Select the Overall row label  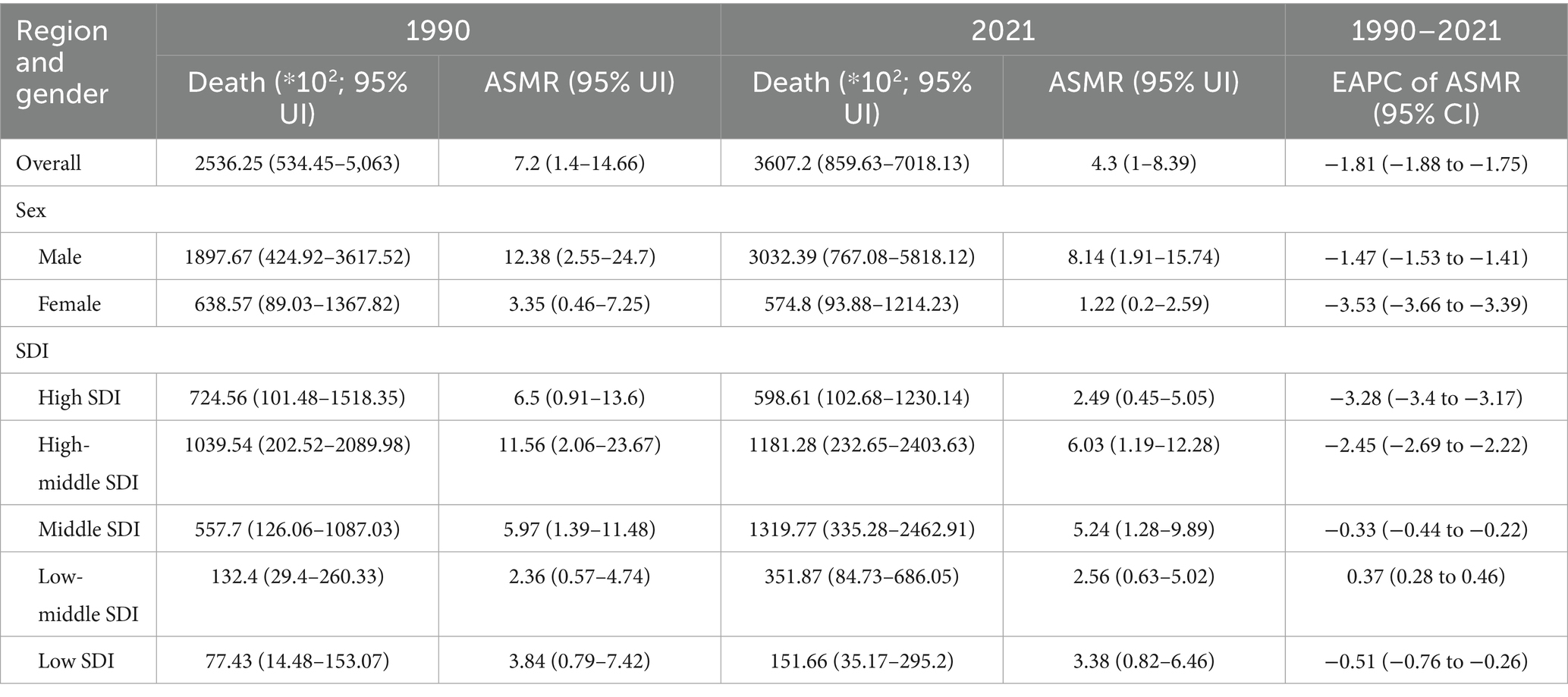tap(49, 163)
